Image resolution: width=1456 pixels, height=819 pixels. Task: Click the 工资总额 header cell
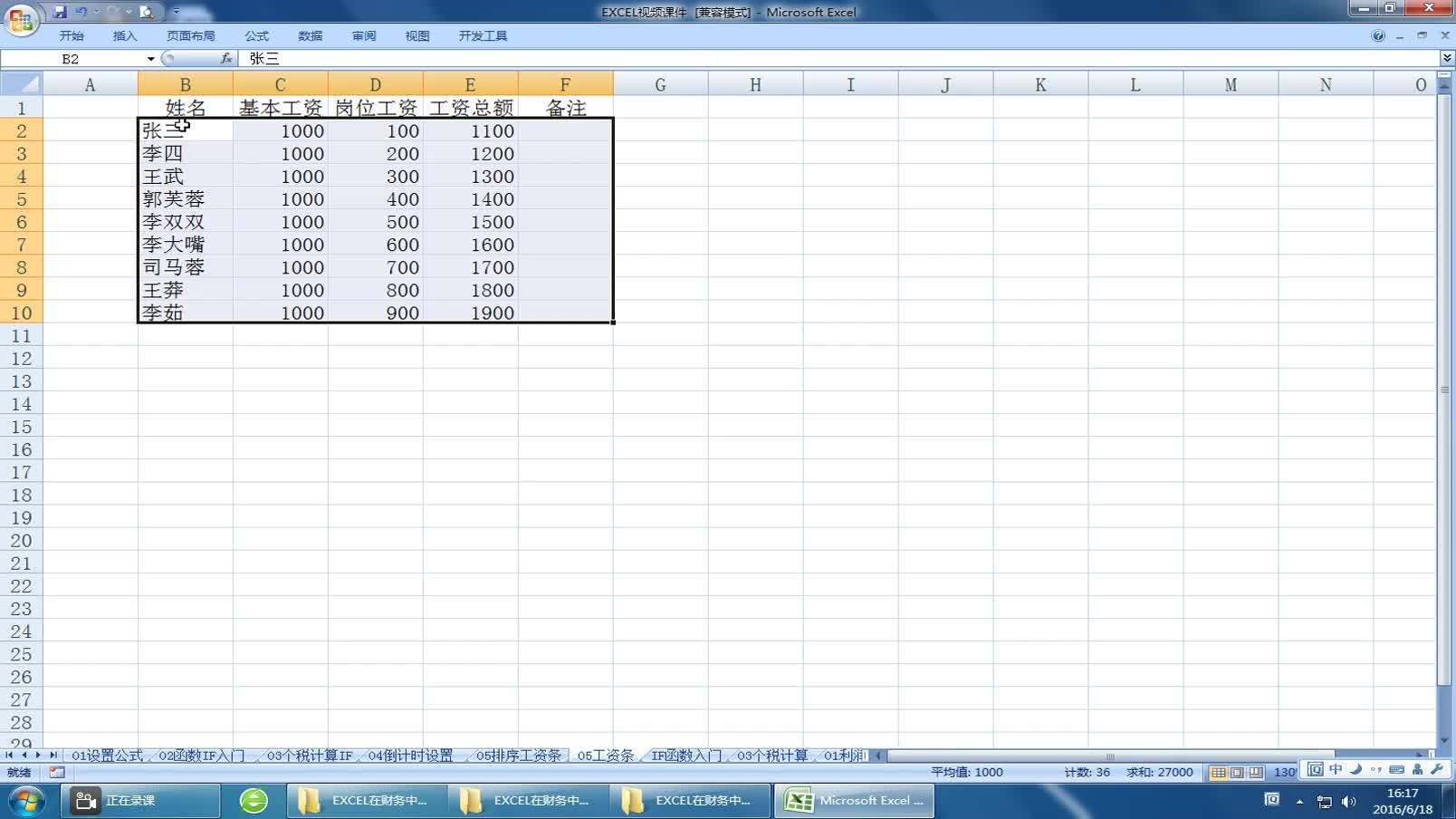(471, 108)
